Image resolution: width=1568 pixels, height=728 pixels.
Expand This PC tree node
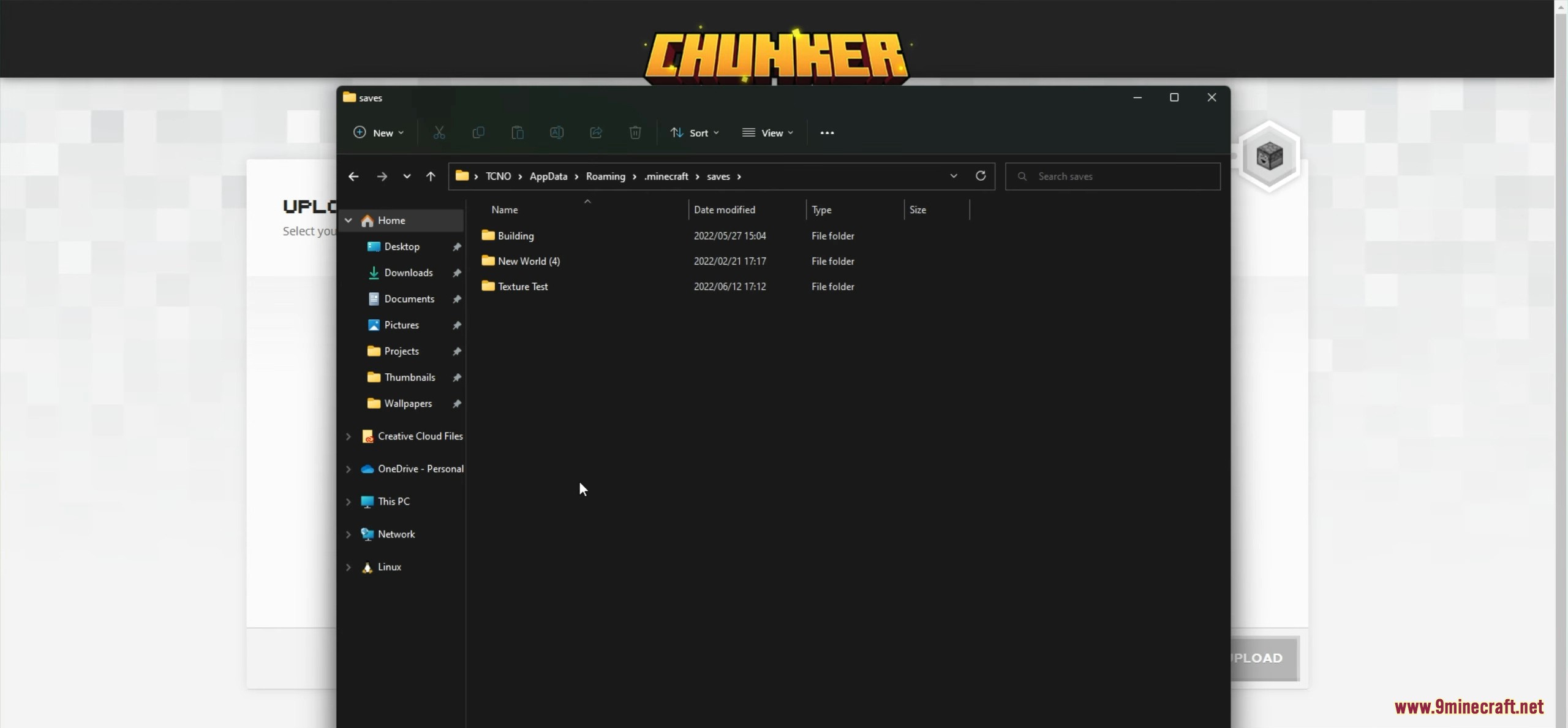pos(349,502)
